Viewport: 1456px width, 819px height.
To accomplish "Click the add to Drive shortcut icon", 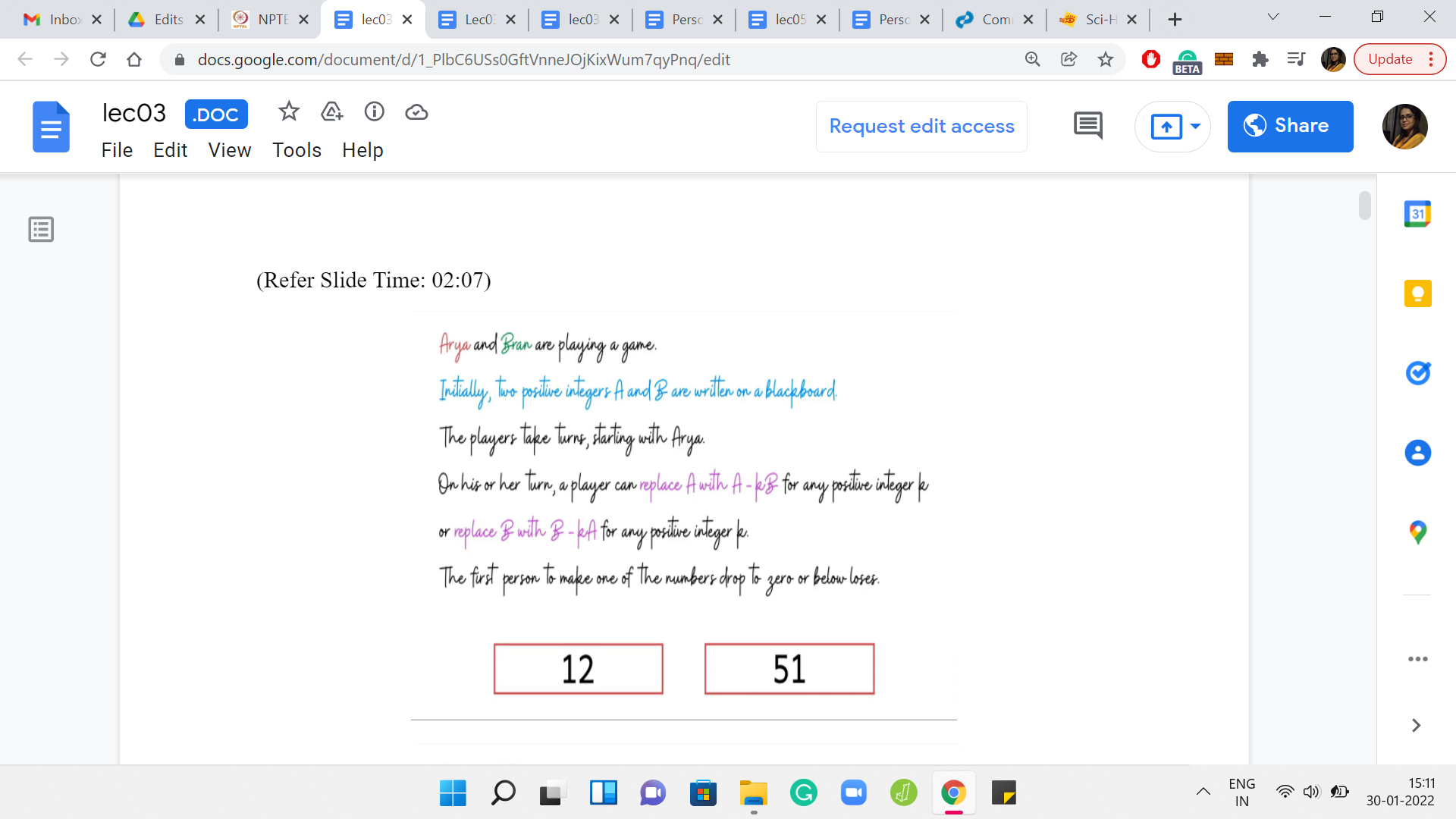I will click(331, 112).
